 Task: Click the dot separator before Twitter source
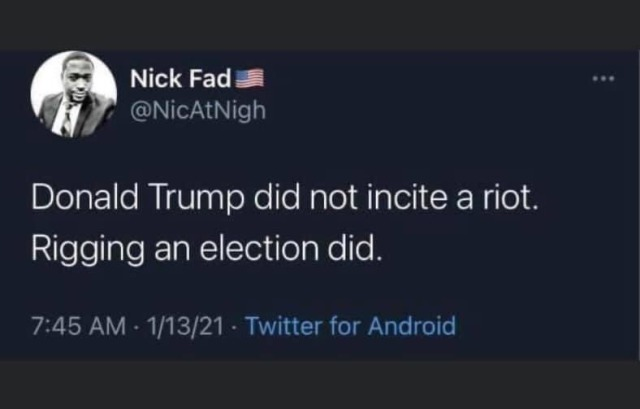[235, 327]
